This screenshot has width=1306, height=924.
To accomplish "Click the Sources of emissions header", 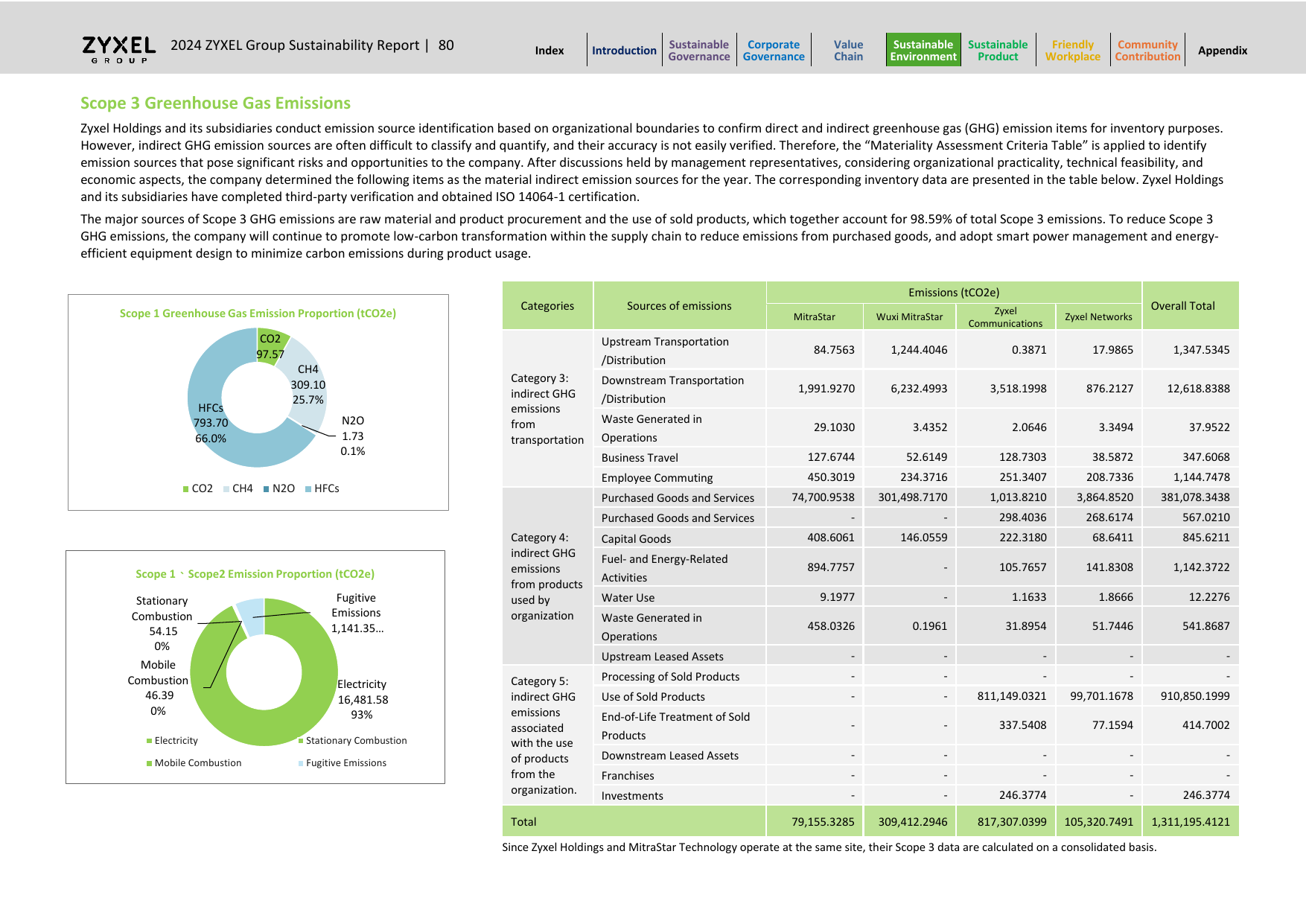I will [x=679, y=306].
